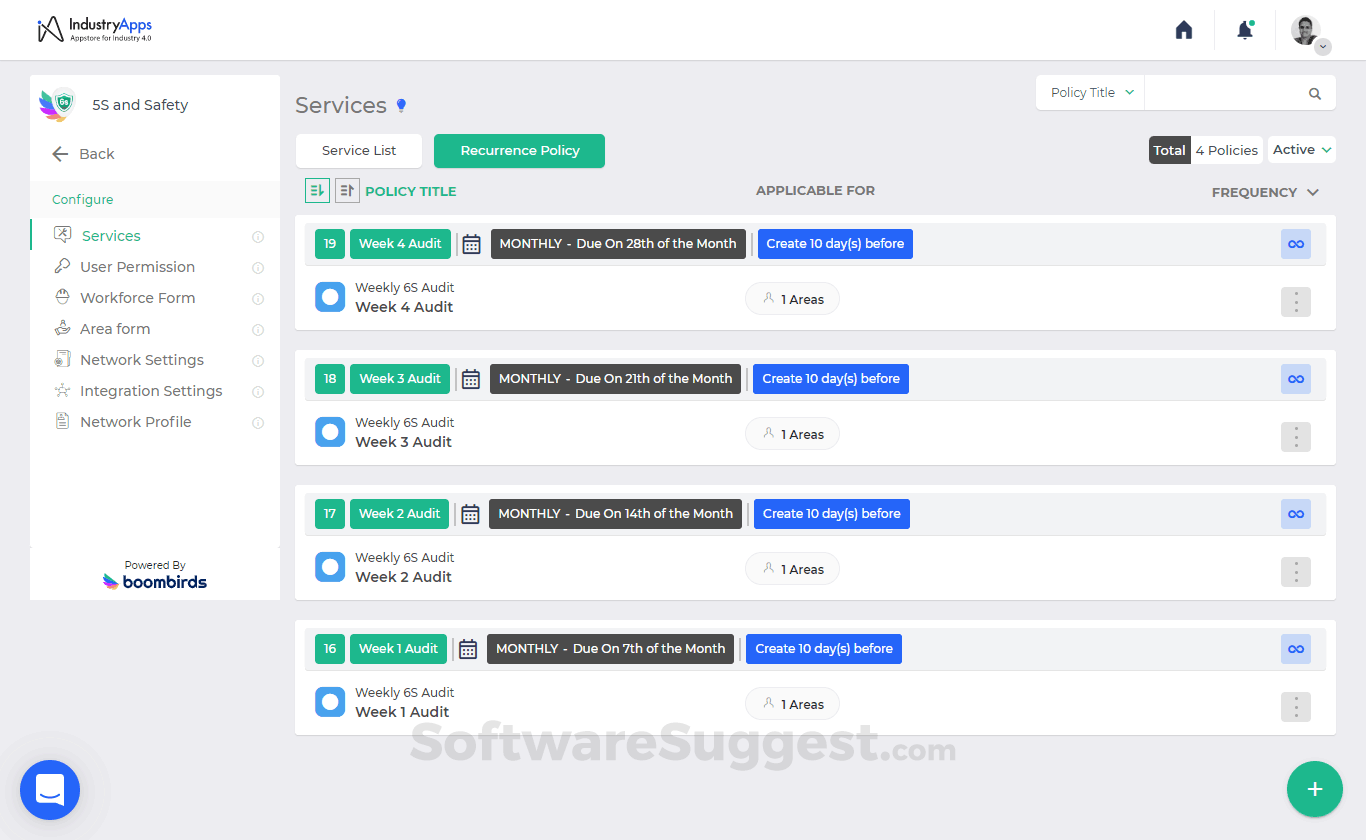Screen dimensions: 1366x840
Task: Open the user profile avatar menu
Action: [1306, 31]
